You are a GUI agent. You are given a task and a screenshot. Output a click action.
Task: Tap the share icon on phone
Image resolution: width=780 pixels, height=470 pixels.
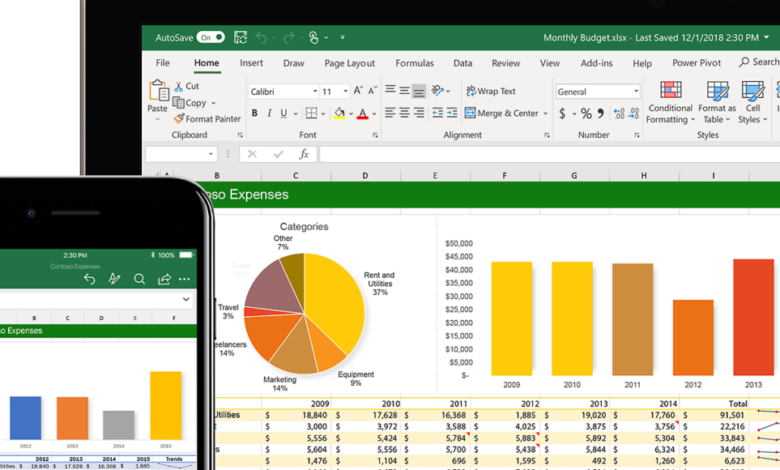[164, 279]
